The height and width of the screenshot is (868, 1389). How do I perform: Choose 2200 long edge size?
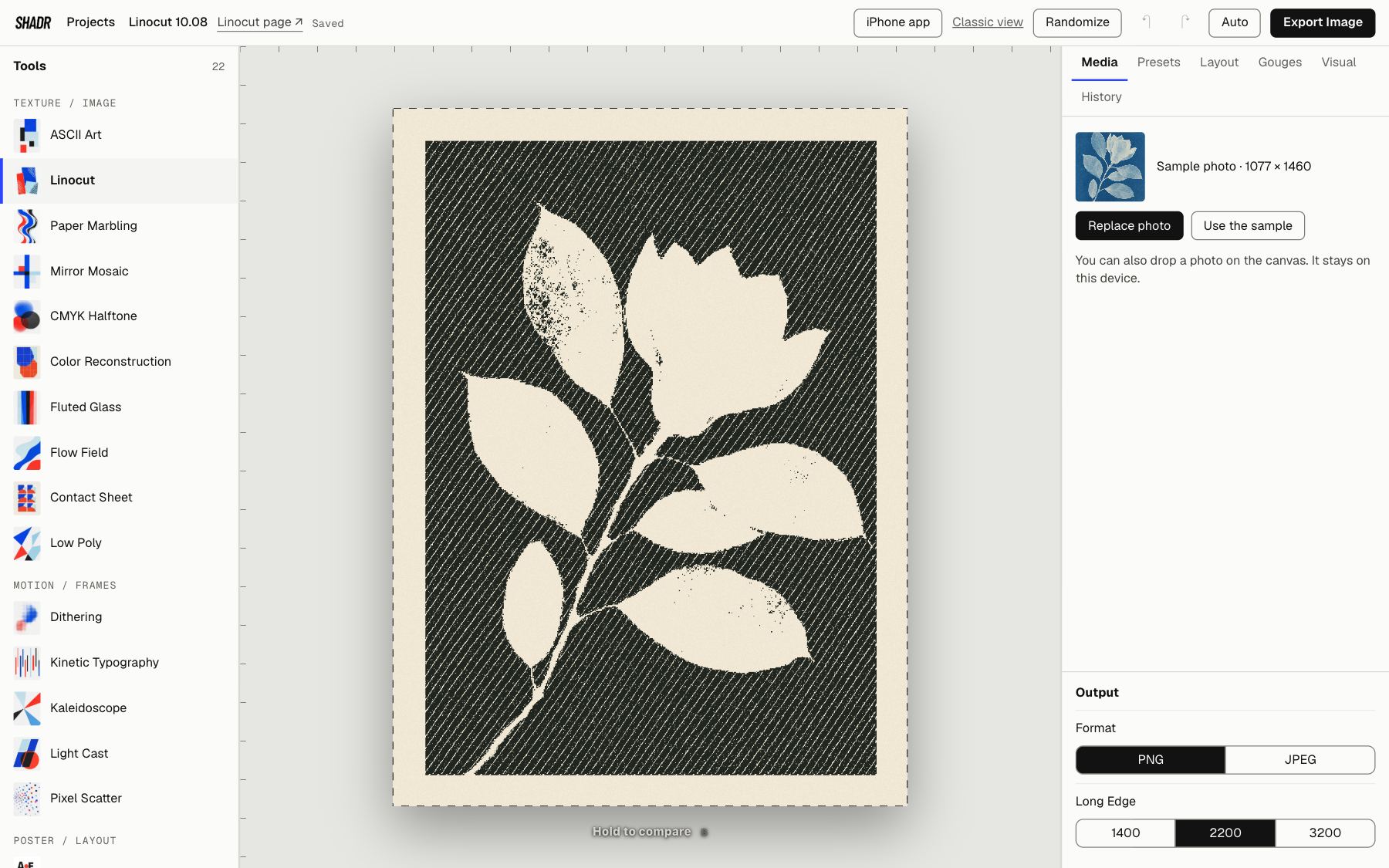tap(1225, 833)
